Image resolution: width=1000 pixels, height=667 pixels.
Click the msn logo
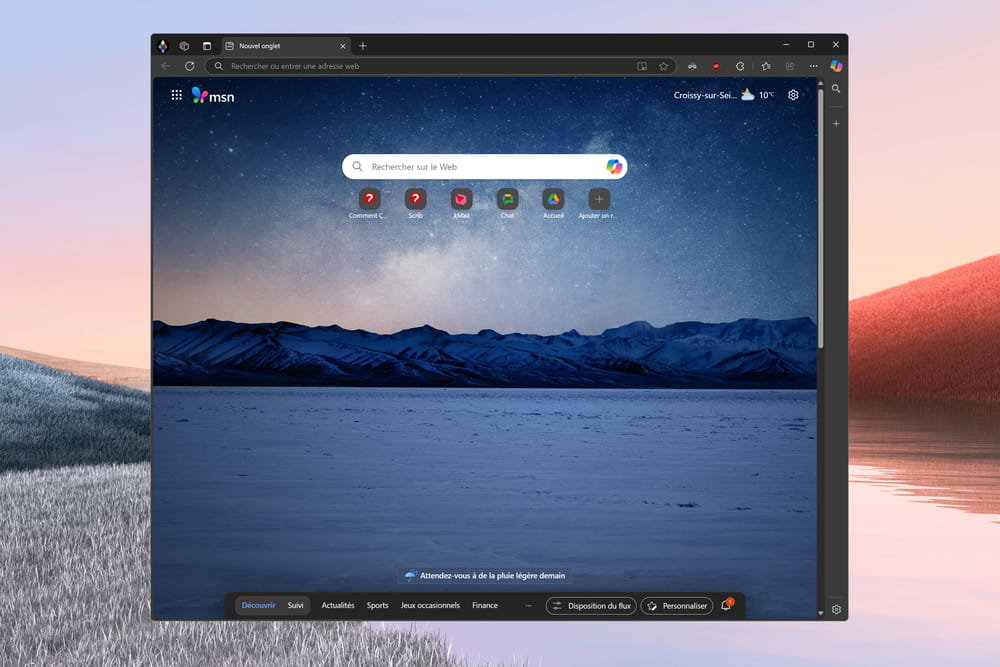[x=213, y=96]
